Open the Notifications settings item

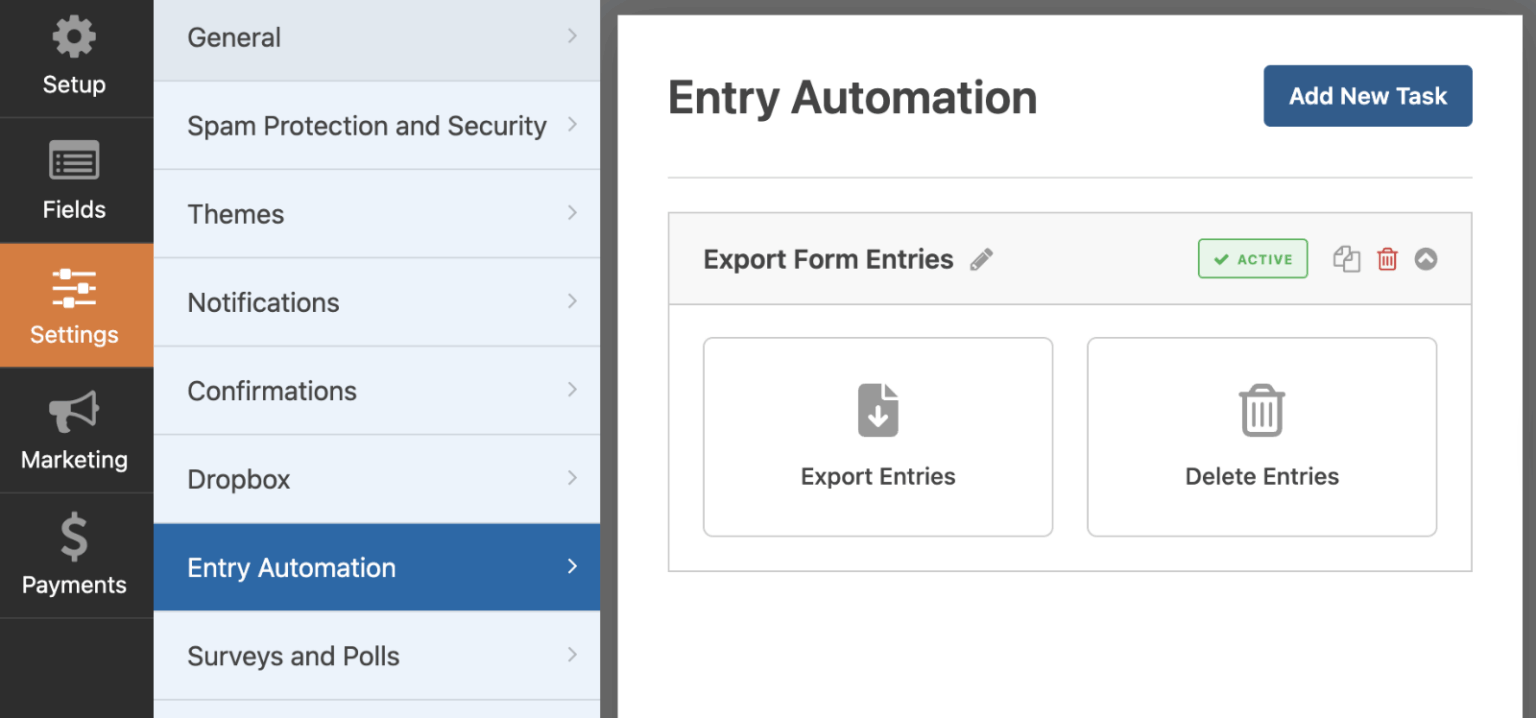375,302
